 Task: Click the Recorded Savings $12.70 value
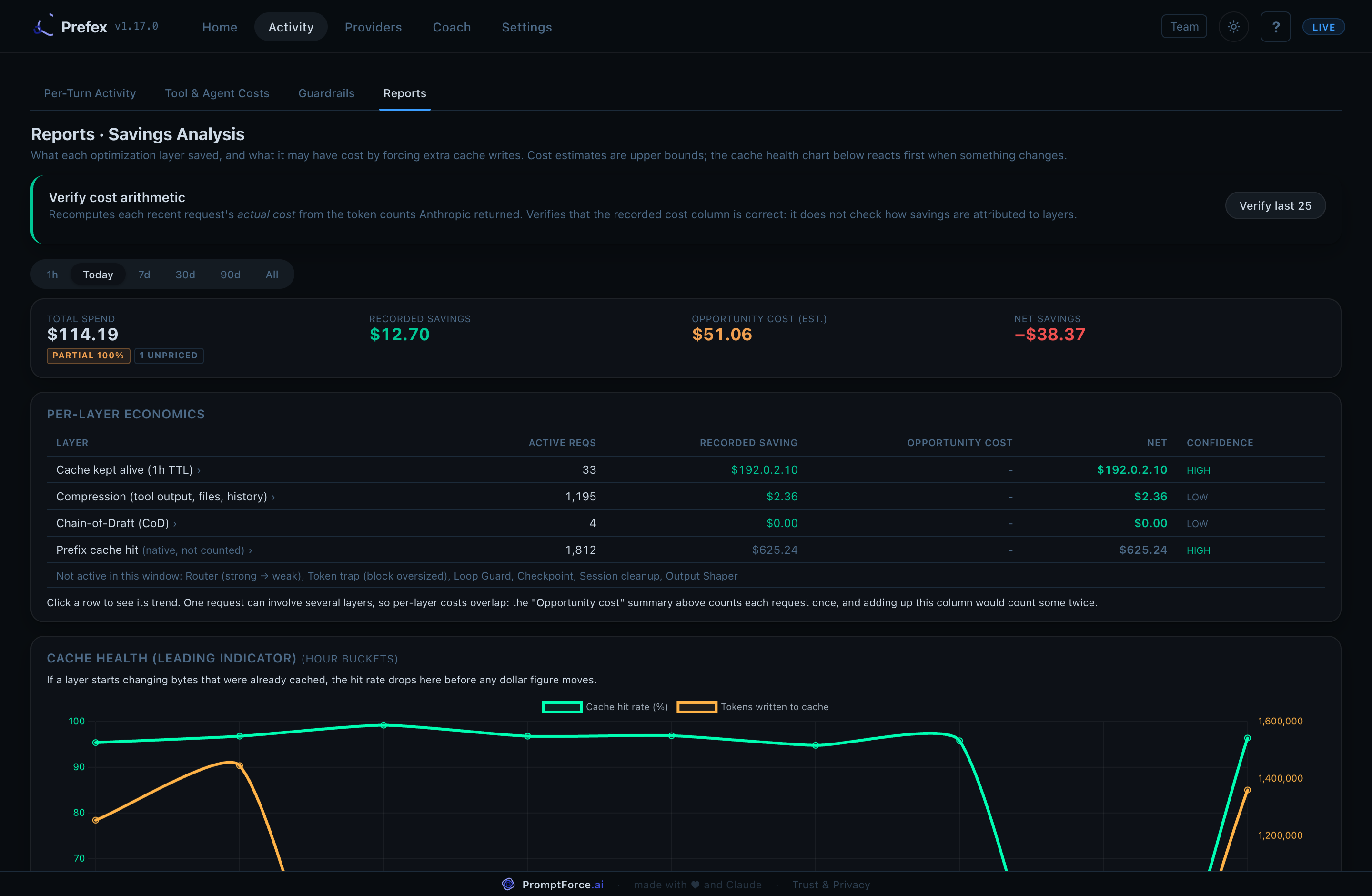[400, 335]
